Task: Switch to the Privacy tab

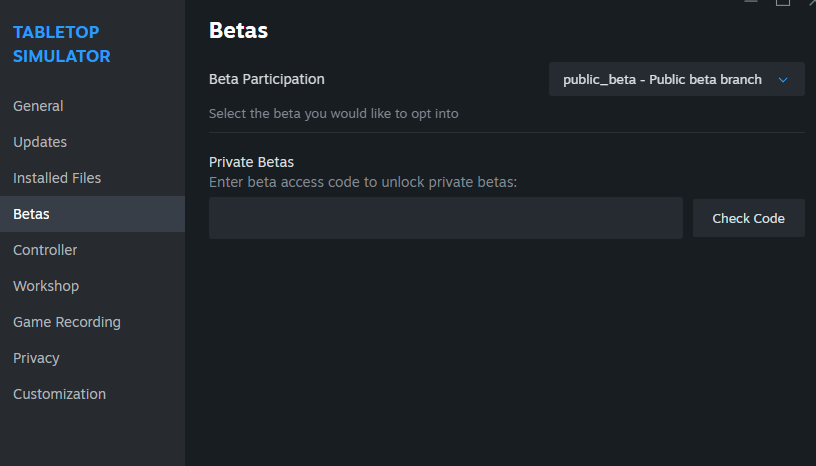Action: point(36,358)
